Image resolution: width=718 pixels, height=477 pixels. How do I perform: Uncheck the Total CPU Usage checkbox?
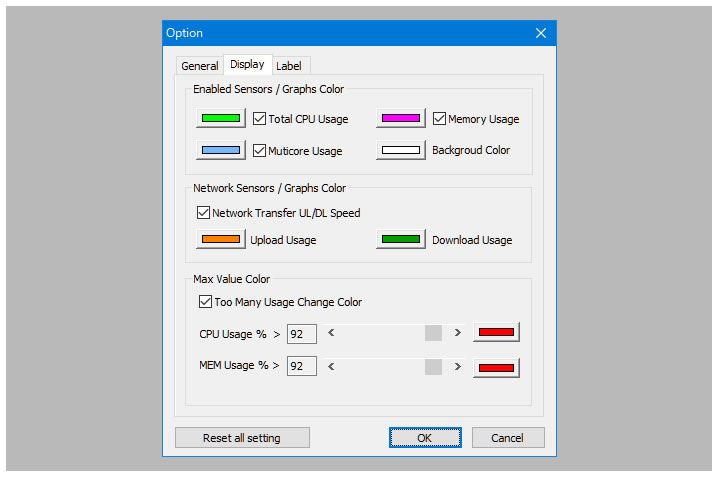pyautogui.click(x=260, y=119)
